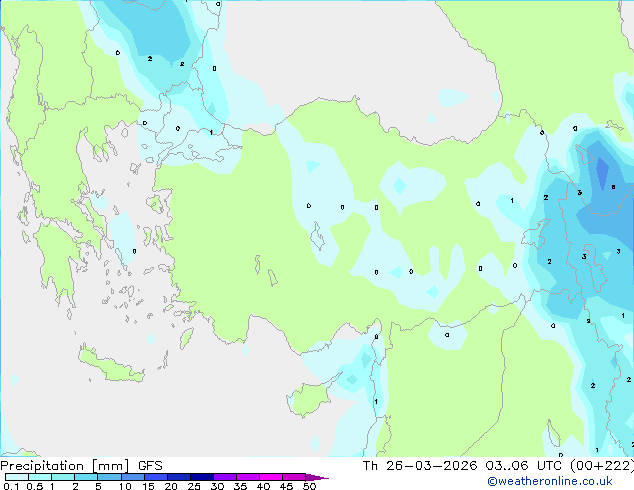634x490 pixels.
Task: Choose the 30–35 mm purple legend swatch
Action: tap(225, 477)
